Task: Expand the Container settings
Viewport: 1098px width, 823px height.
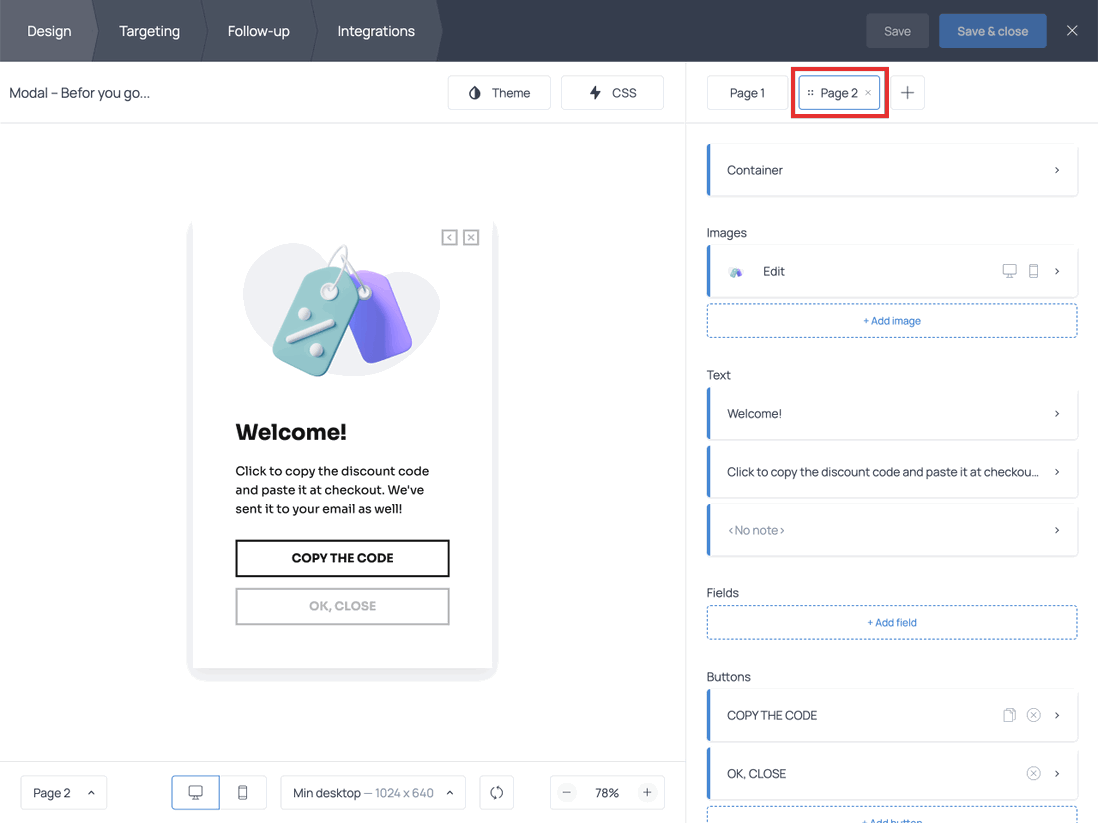Action: (891, 169)
